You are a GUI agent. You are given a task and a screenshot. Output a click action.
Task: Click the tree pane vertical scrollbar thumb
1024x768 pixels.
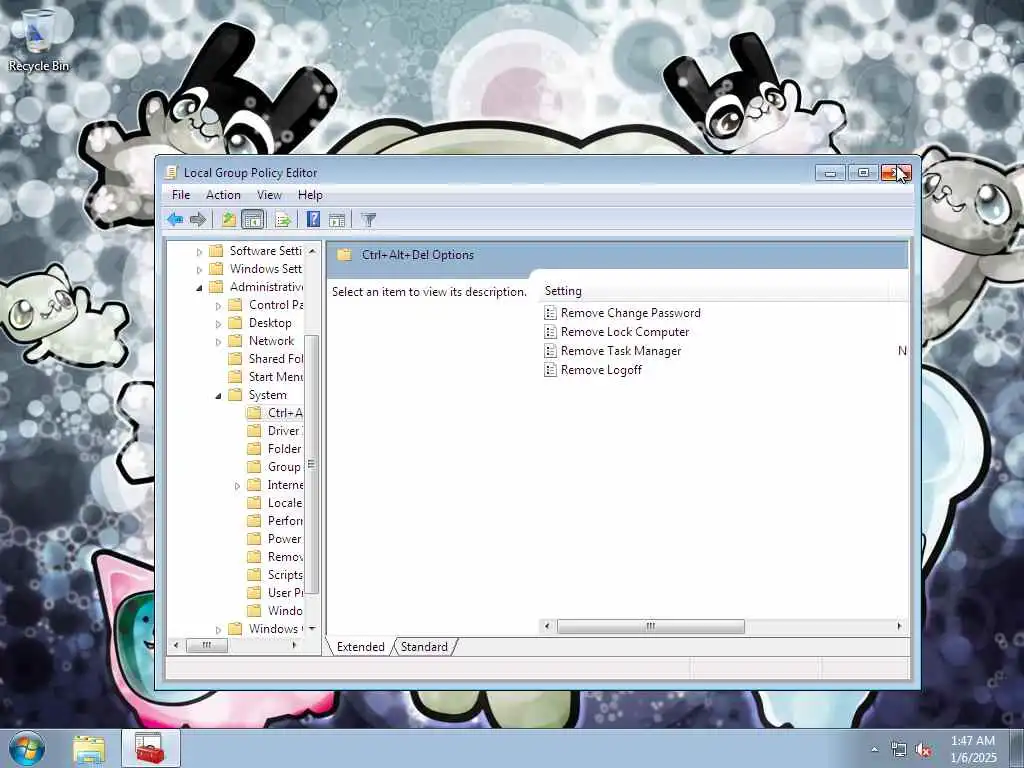[x=312, y=464]
